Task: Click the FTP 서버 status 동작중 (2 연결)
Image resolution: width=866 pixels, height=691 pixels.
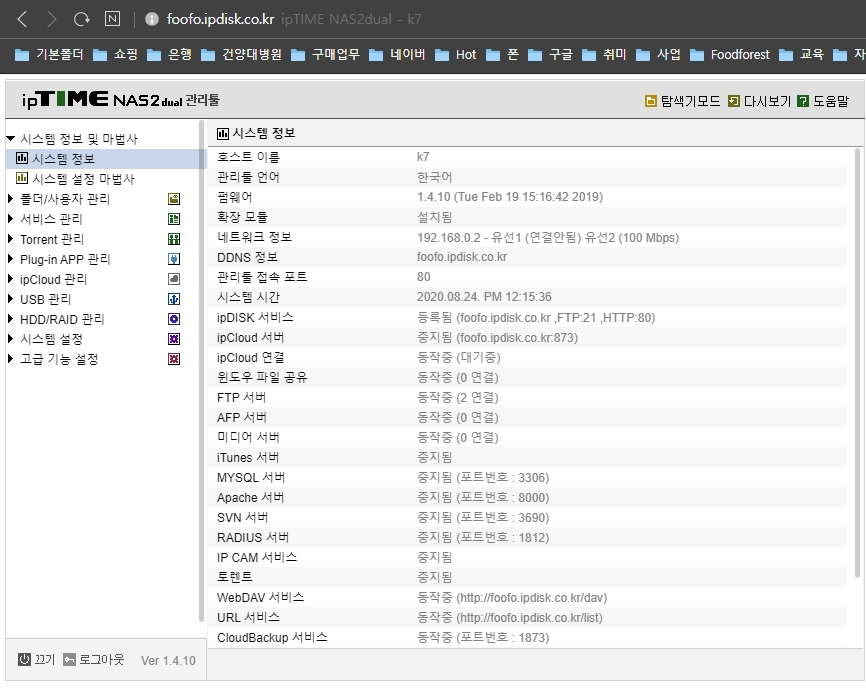Action: 457,397
